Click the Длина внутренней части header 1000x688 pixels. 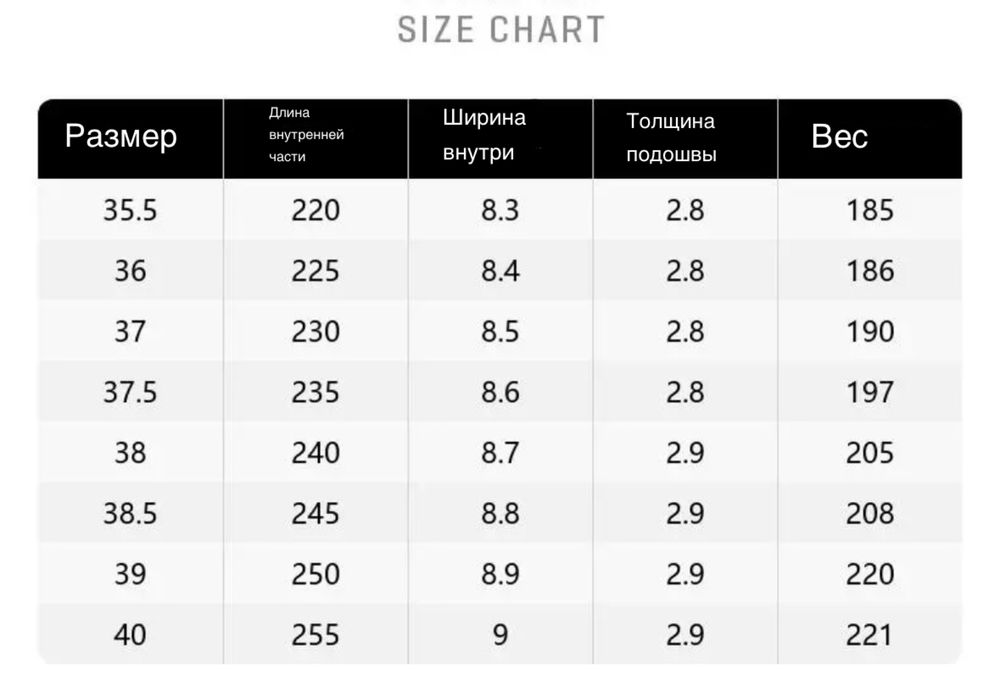tap(306, 135)
